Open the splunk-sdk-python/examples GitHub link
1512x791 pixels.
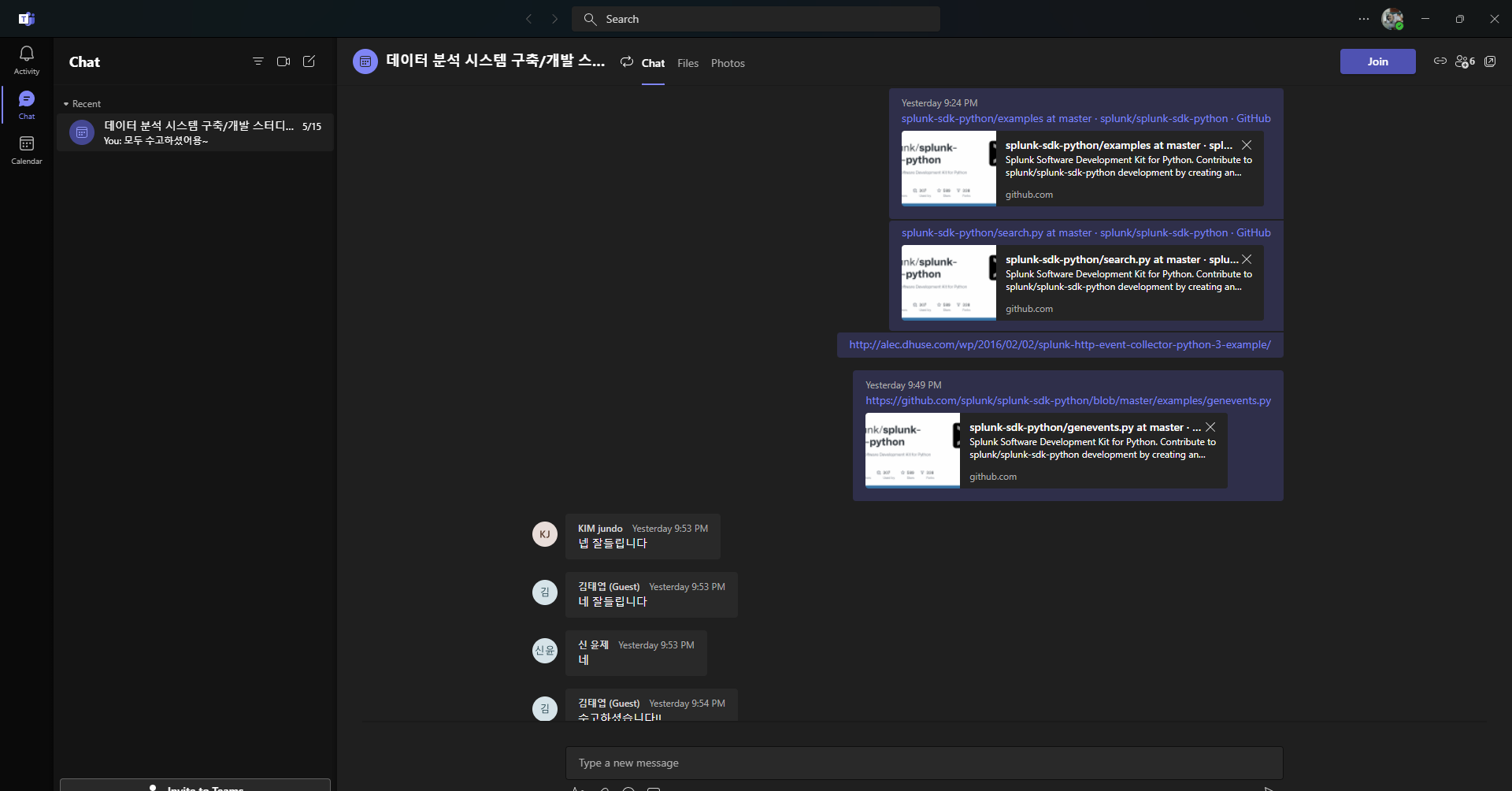coord(1086,119)
